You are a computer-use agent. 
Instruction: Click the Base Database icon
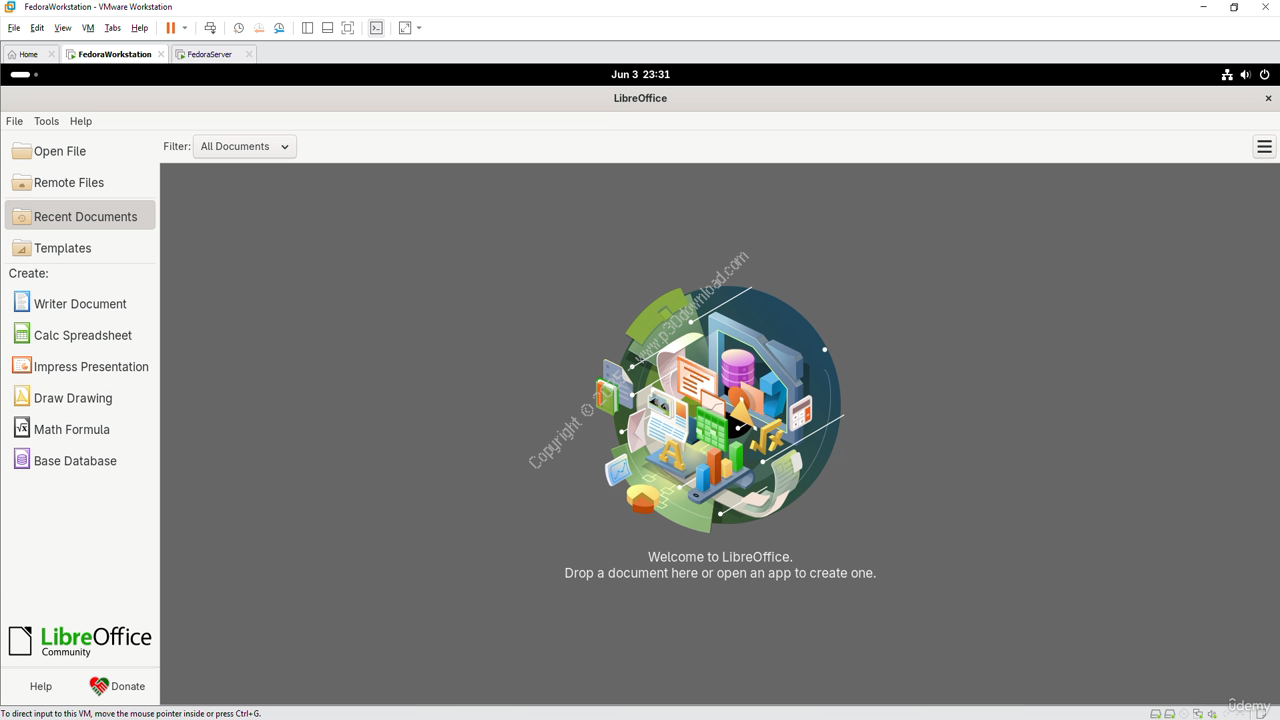pos(21,460)
